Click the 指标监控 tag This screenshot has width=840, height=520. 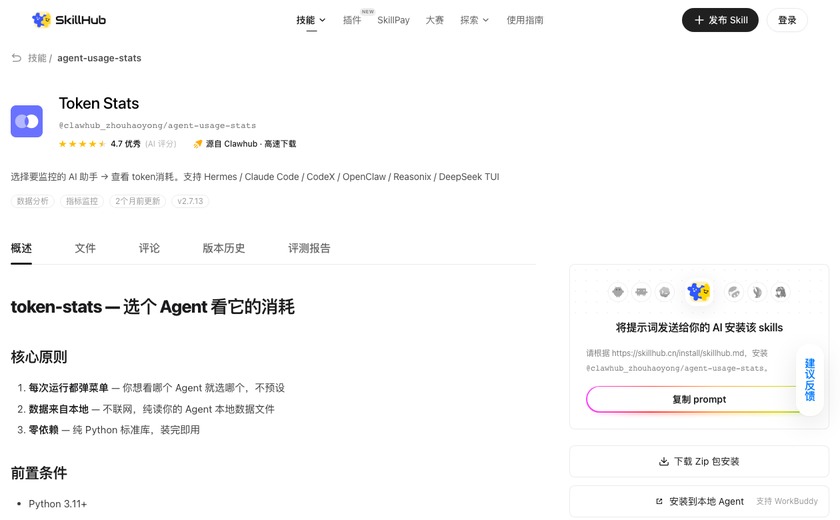82,201
